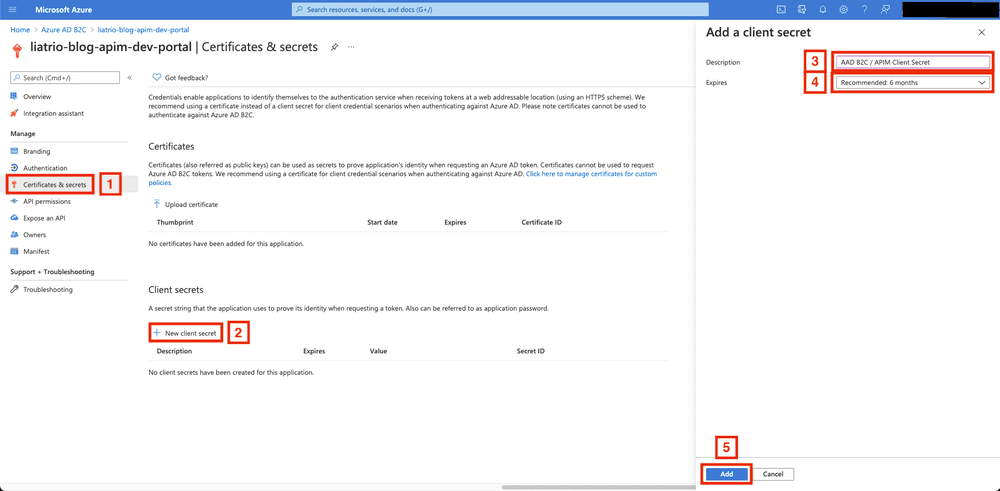1000x491 pixels.
Task: Pin the Certificates & secrets blade
Action: tap(334, 47)
